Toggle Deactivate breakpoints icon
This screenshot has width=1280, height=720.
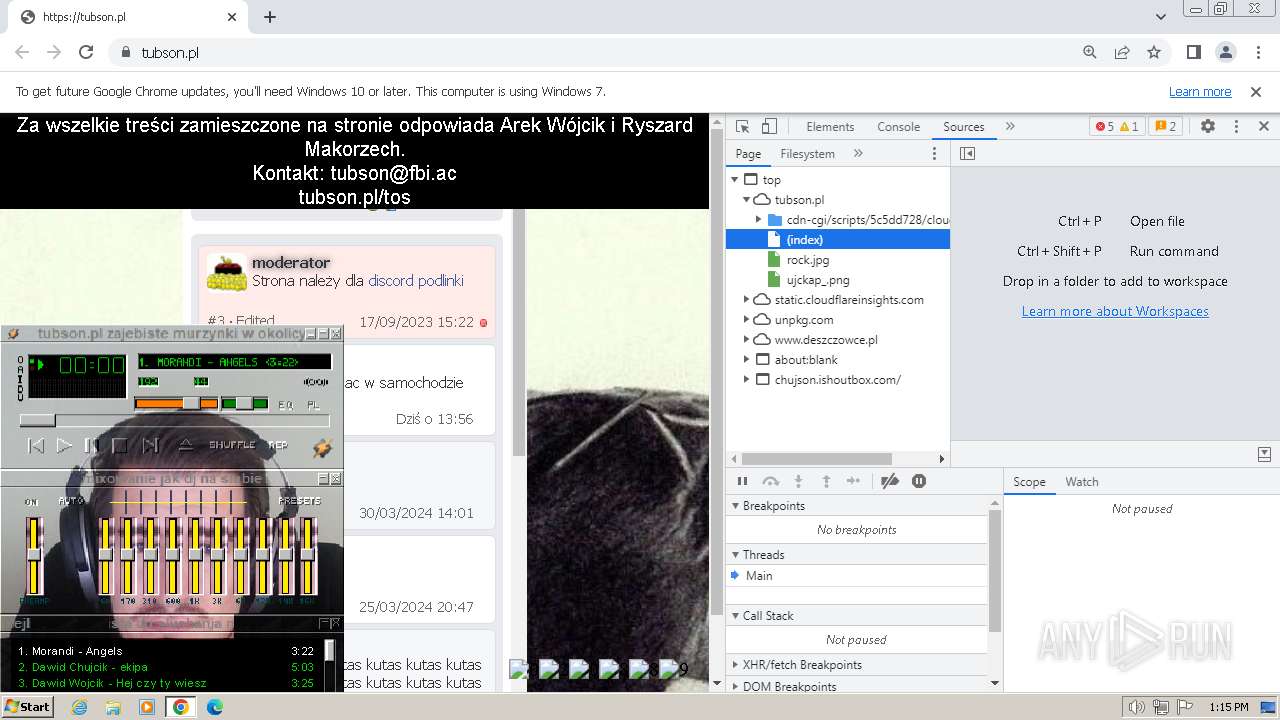[890, 481]
